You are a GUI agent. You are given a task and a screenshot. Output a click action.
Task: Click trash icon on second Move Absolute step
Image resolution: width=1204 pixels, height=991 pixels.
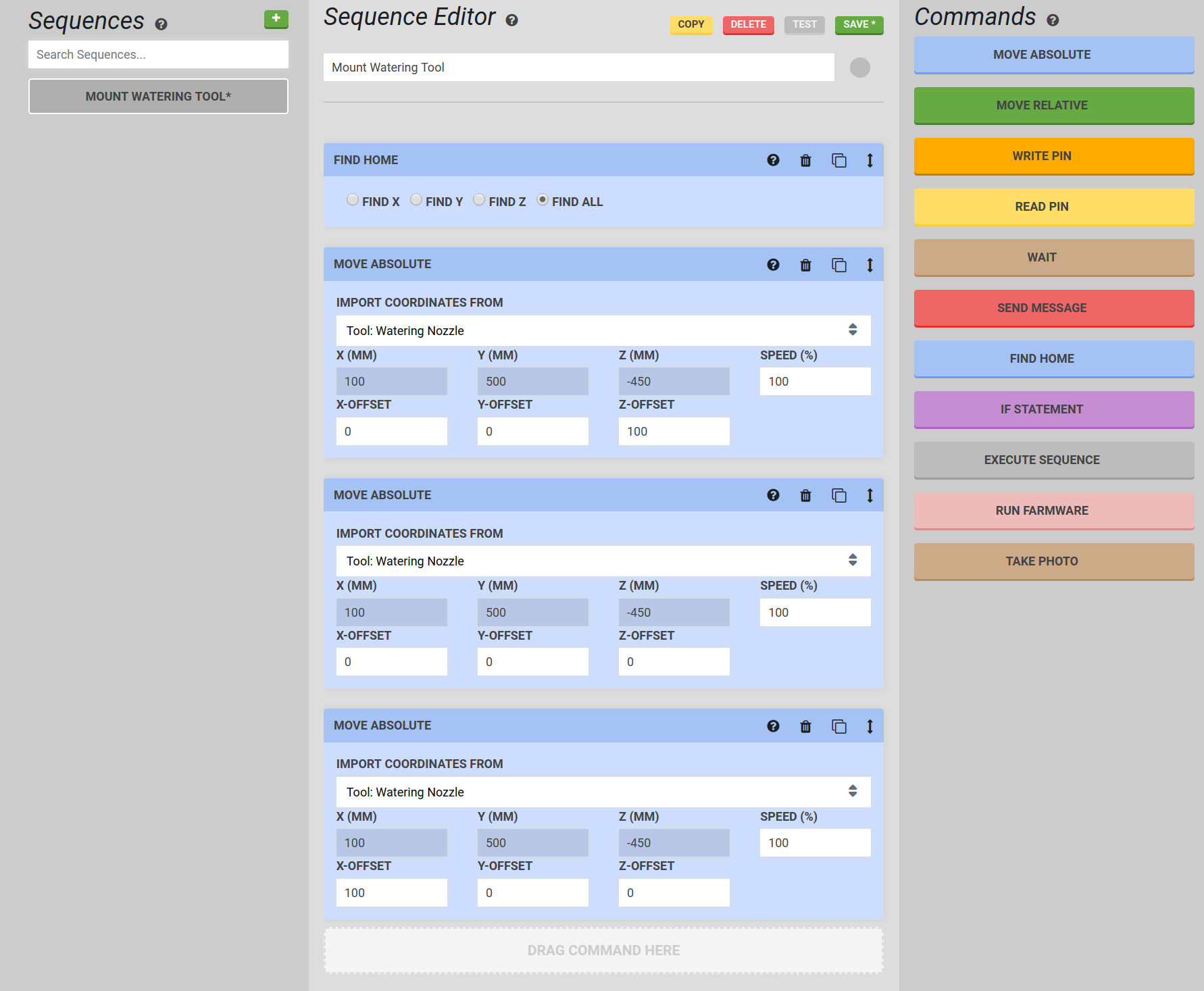point(805,496)
